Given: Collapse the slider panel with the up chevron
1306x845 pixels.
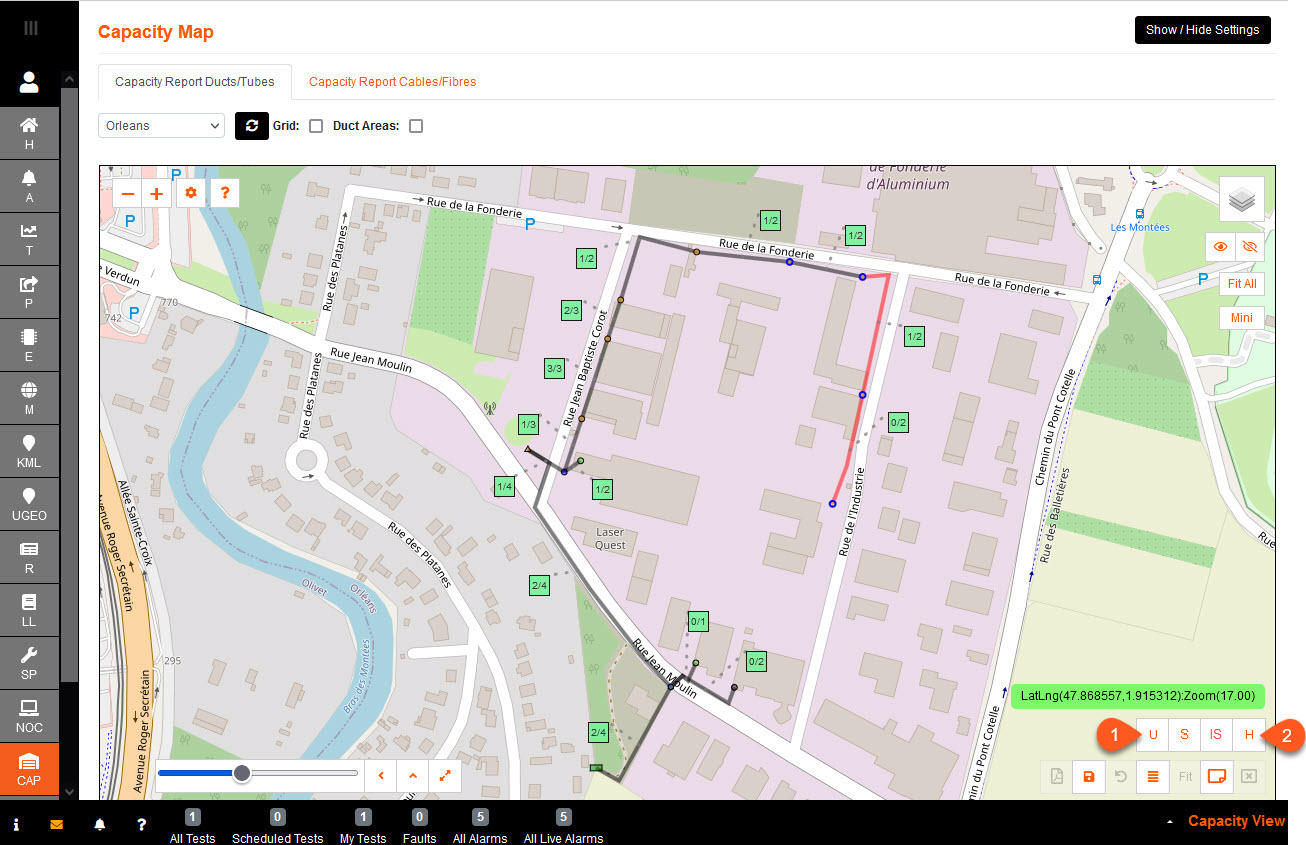Looking at the screenshot, I should (411, 774).
